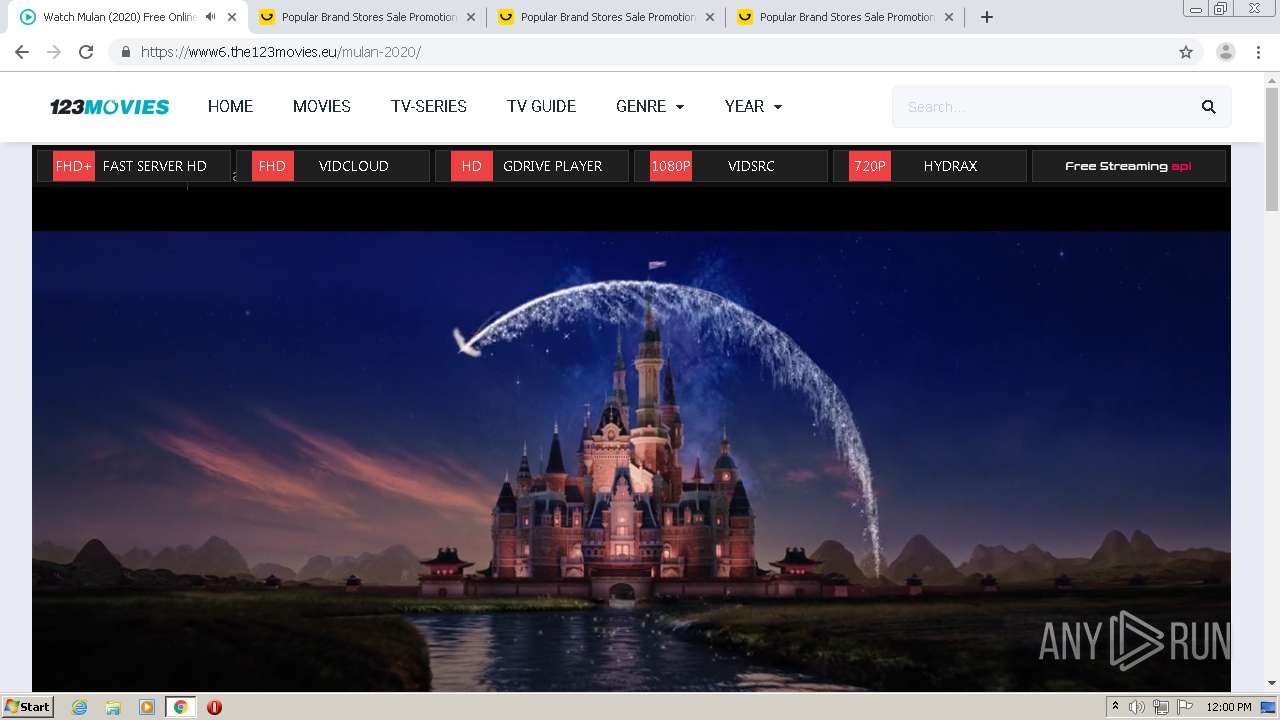Click the search magnifier icon
The width and height of the screenshot is (1280, 720).
coord(1209,107)
